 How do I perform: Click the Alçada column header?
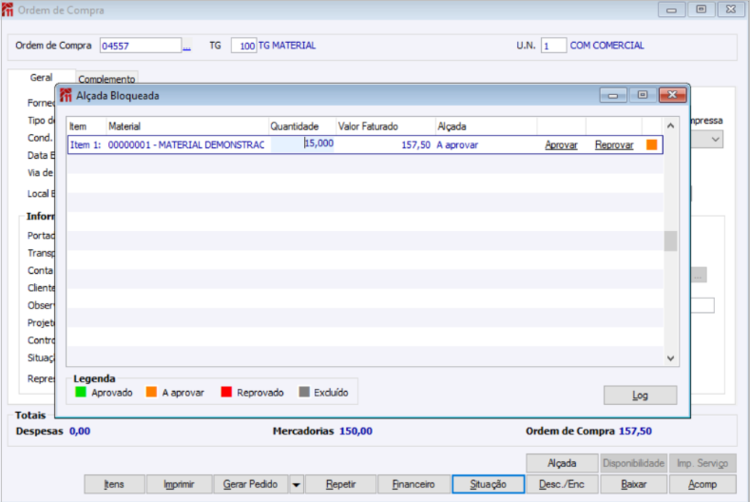452,126
